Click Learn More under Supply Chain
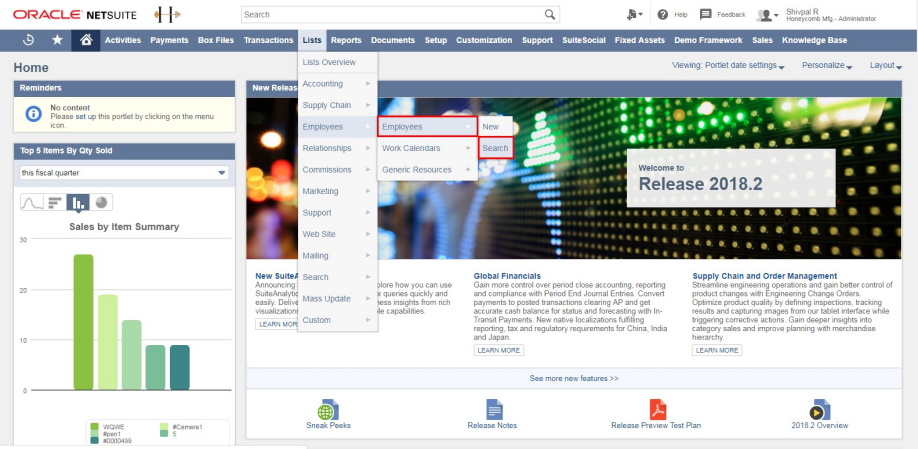This screenshot has width=918, height=449. tap(717, 350)
